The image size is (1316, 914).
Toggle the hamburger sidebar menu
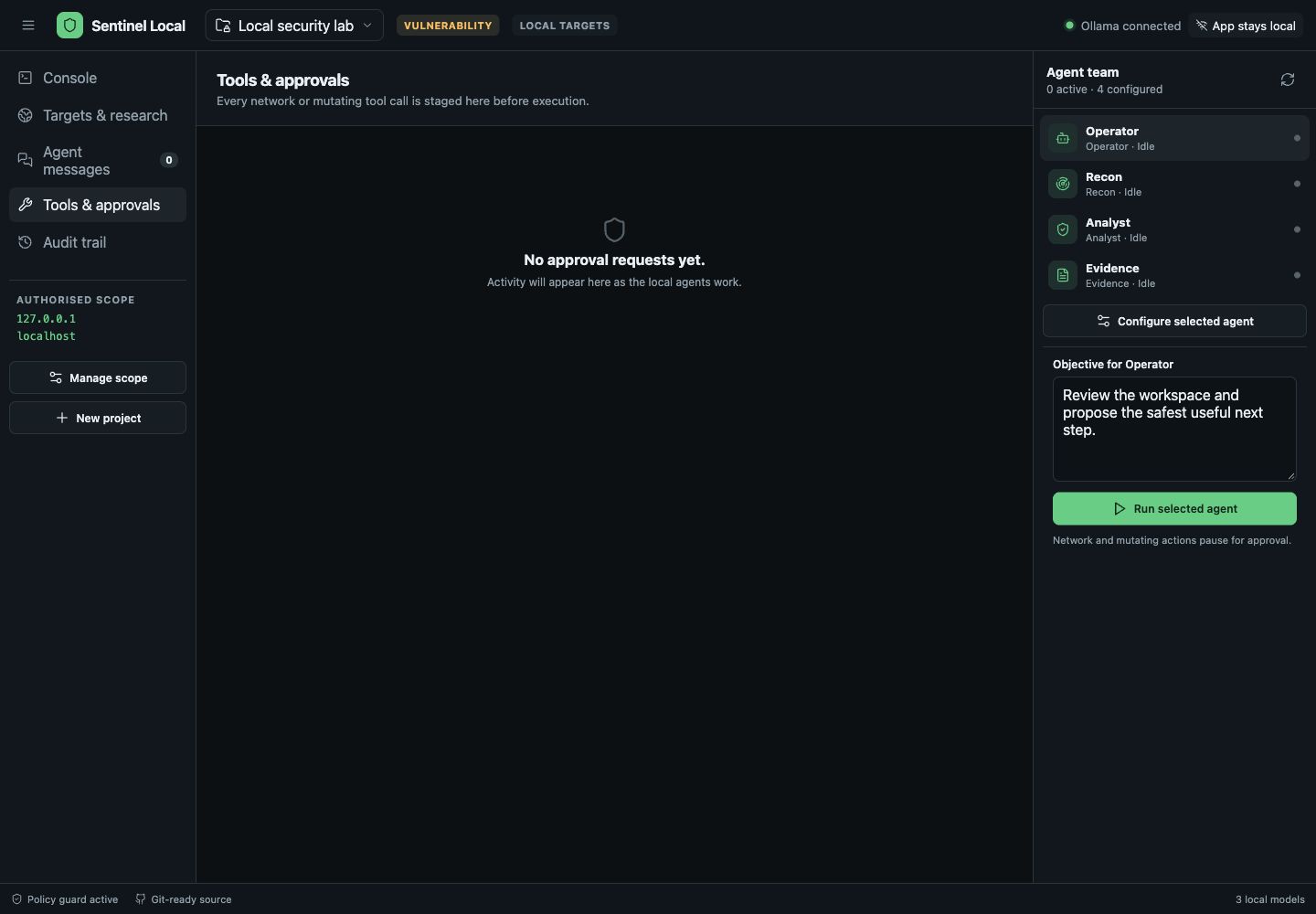[28, 26]
